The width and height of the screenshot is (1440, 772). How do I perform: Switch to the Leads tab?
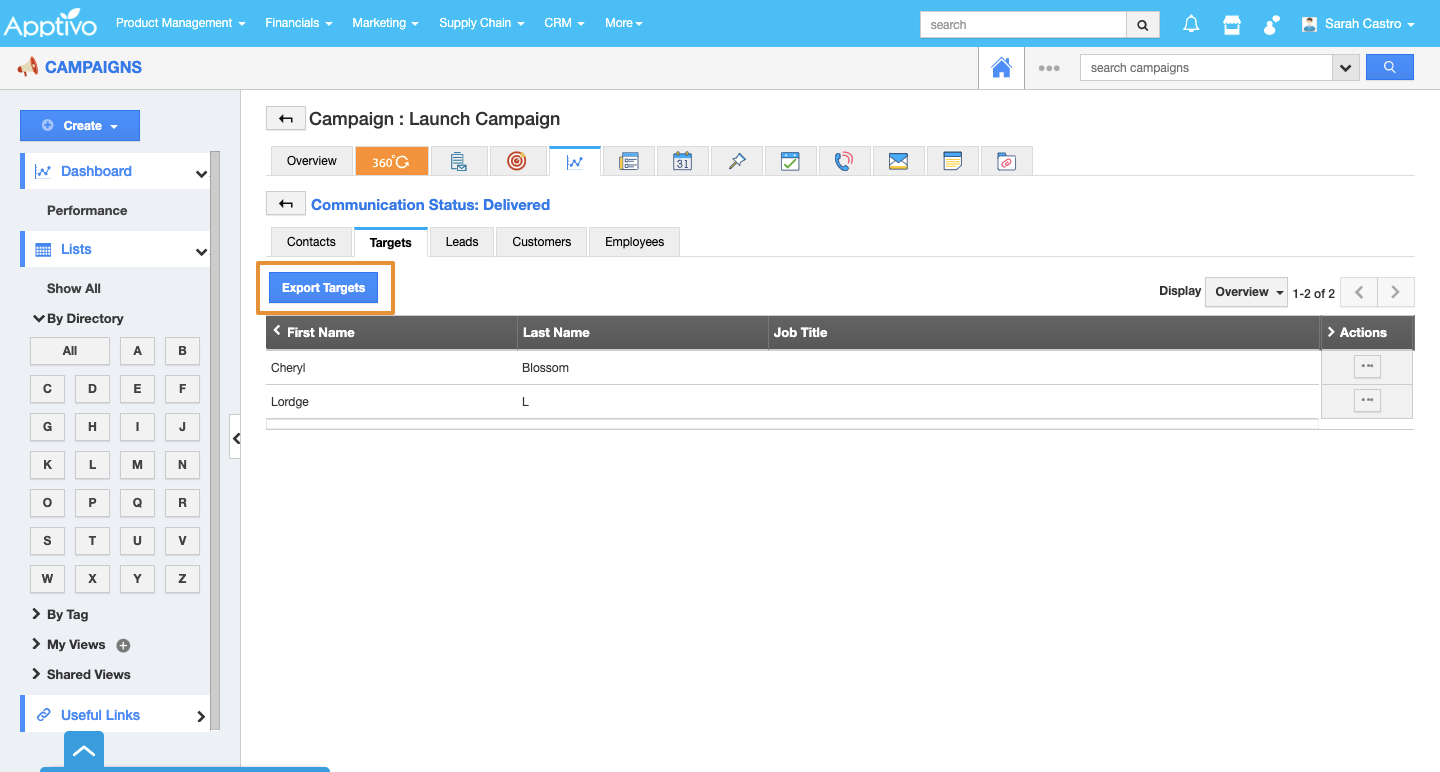pyautogui.click(x=461, y=242)
